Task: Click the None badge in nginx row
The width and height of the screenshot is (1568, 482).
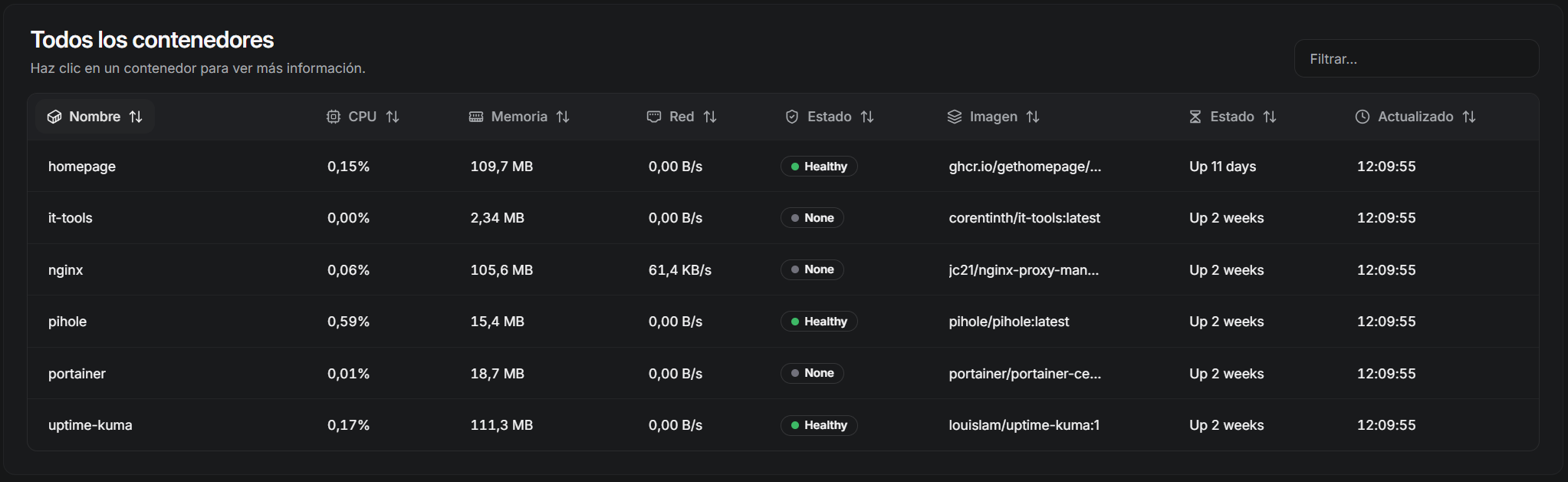Action: pyautogui.click(x=812, y=269)
